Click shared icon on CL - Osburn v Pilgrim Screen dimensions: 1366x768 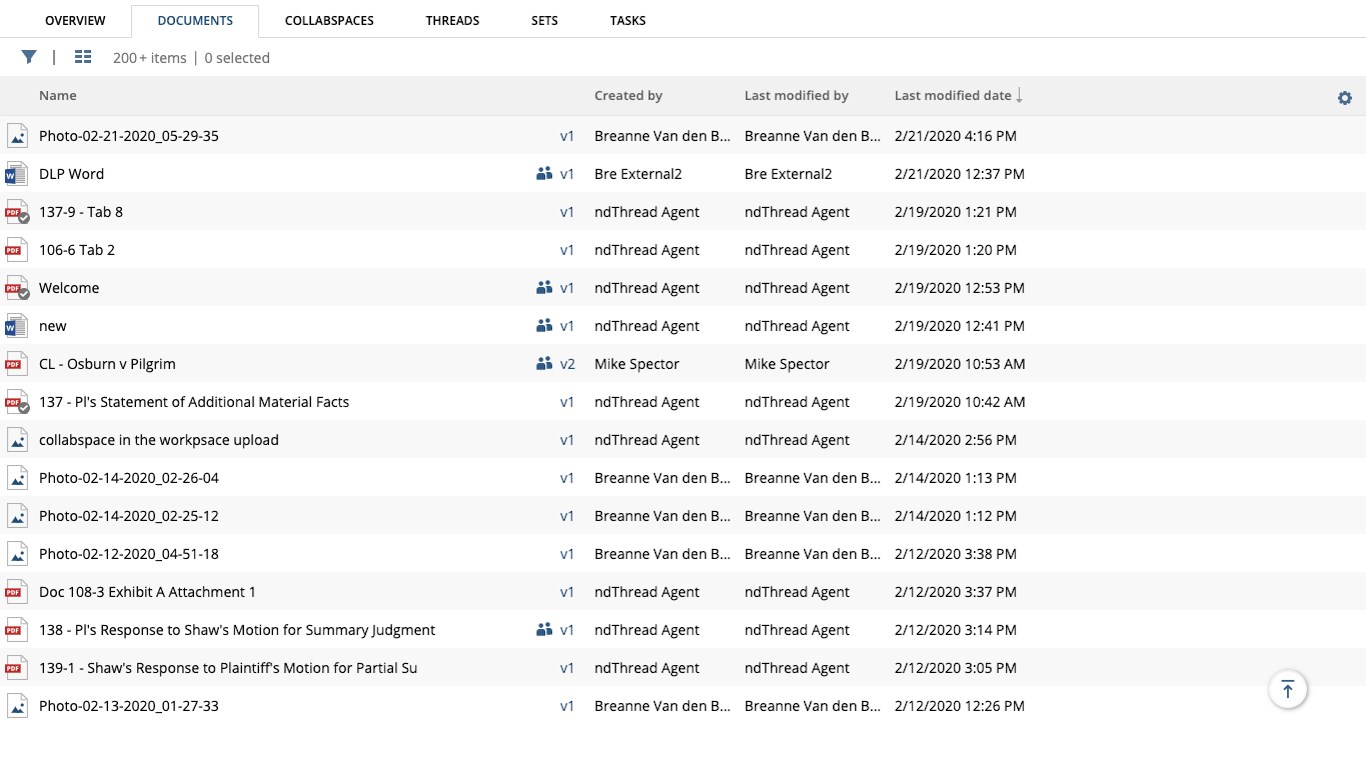tap(544, 364)
